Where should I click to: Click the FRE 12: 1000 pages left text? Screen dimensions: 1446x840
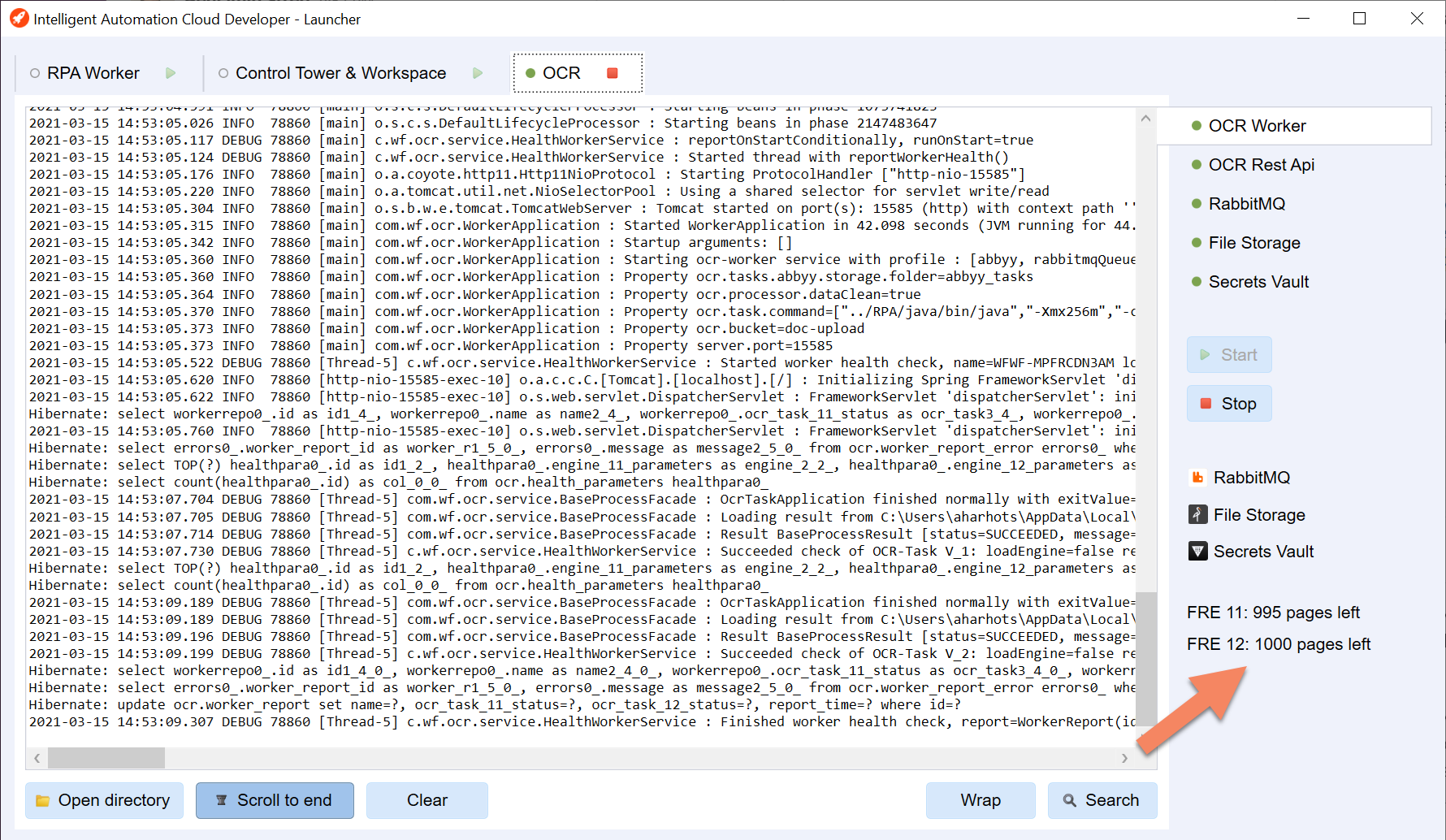coord(1279,644)
